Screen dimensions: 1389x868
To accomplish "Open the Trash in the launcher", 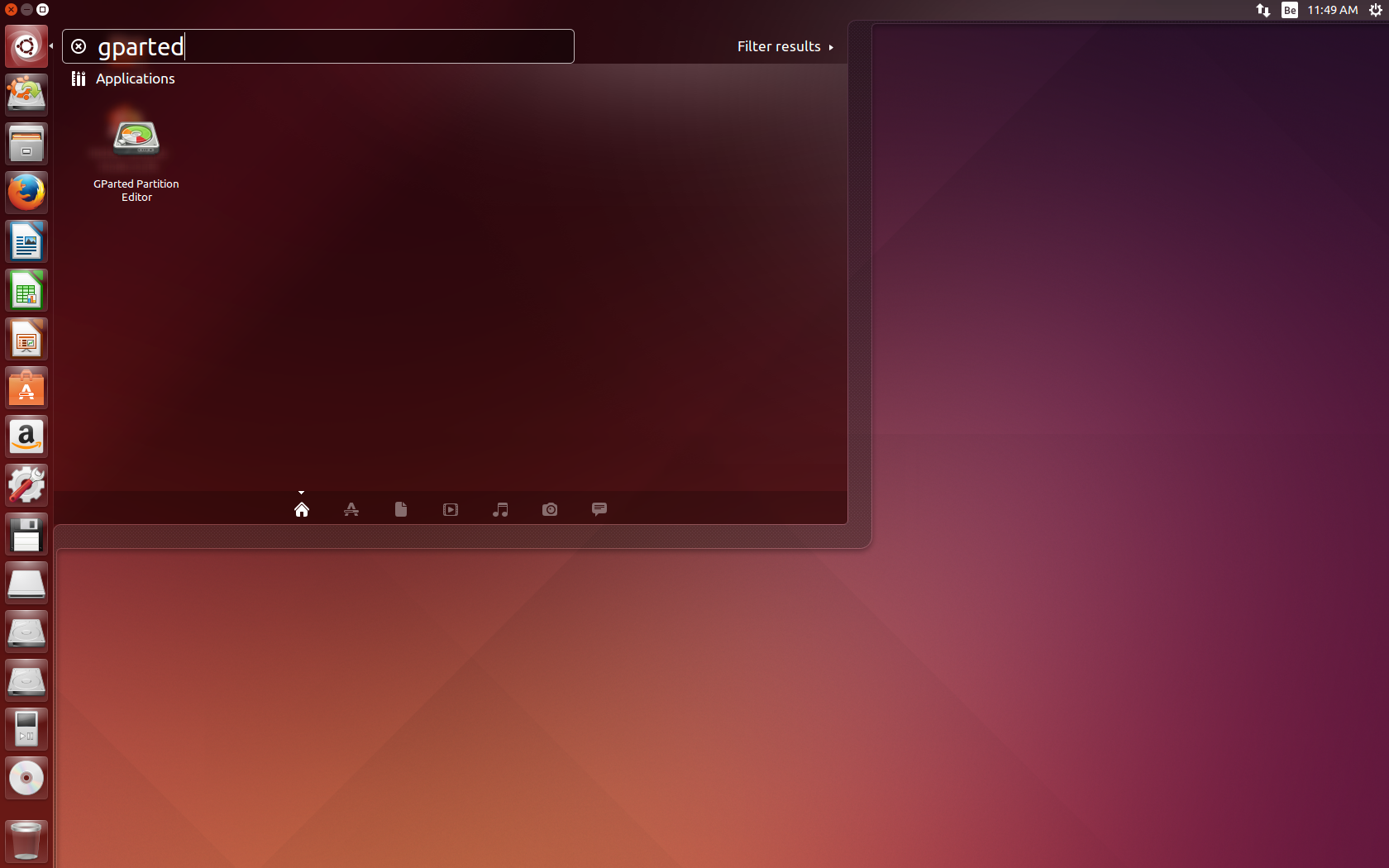I will point(26,841).
